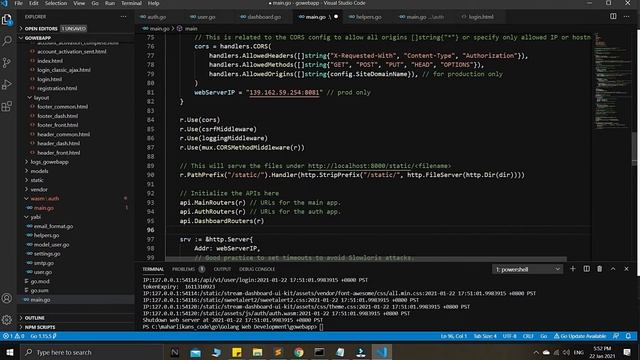The image size is (640, 360).
Task: Expand the Outline section
Action: pyautogui.click(x=34, y=318)
